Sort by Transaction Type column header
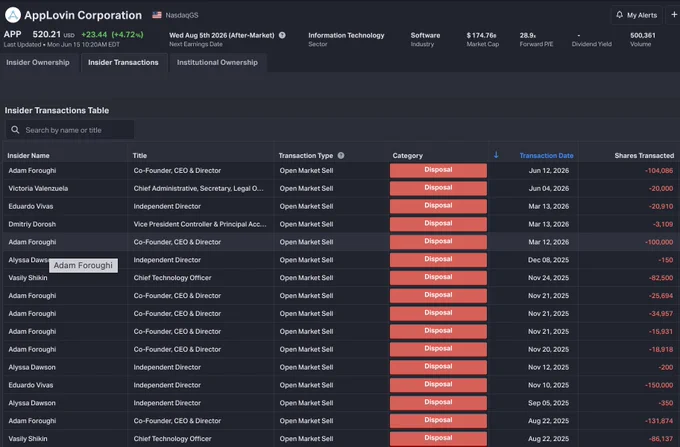 (x=306, y=156)
